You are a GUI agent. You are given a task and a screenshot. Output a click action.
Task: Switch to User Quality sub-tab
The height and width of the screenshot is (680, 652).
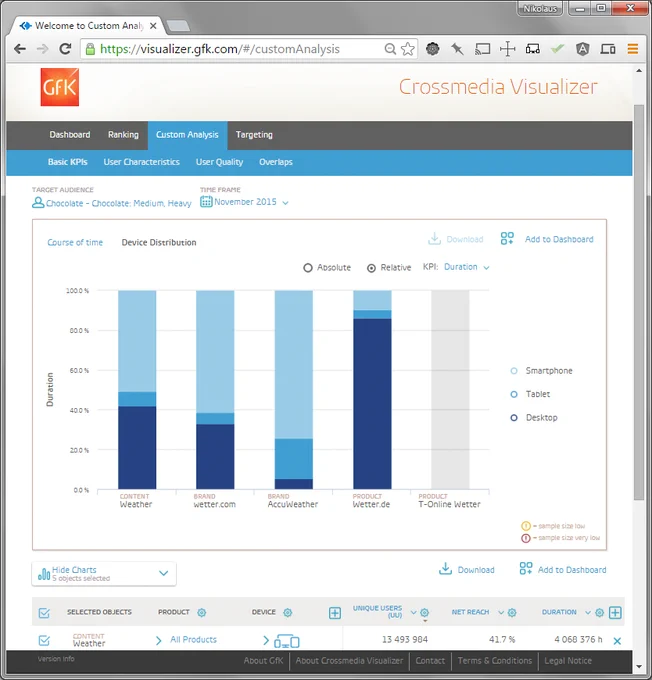point(220,162)
